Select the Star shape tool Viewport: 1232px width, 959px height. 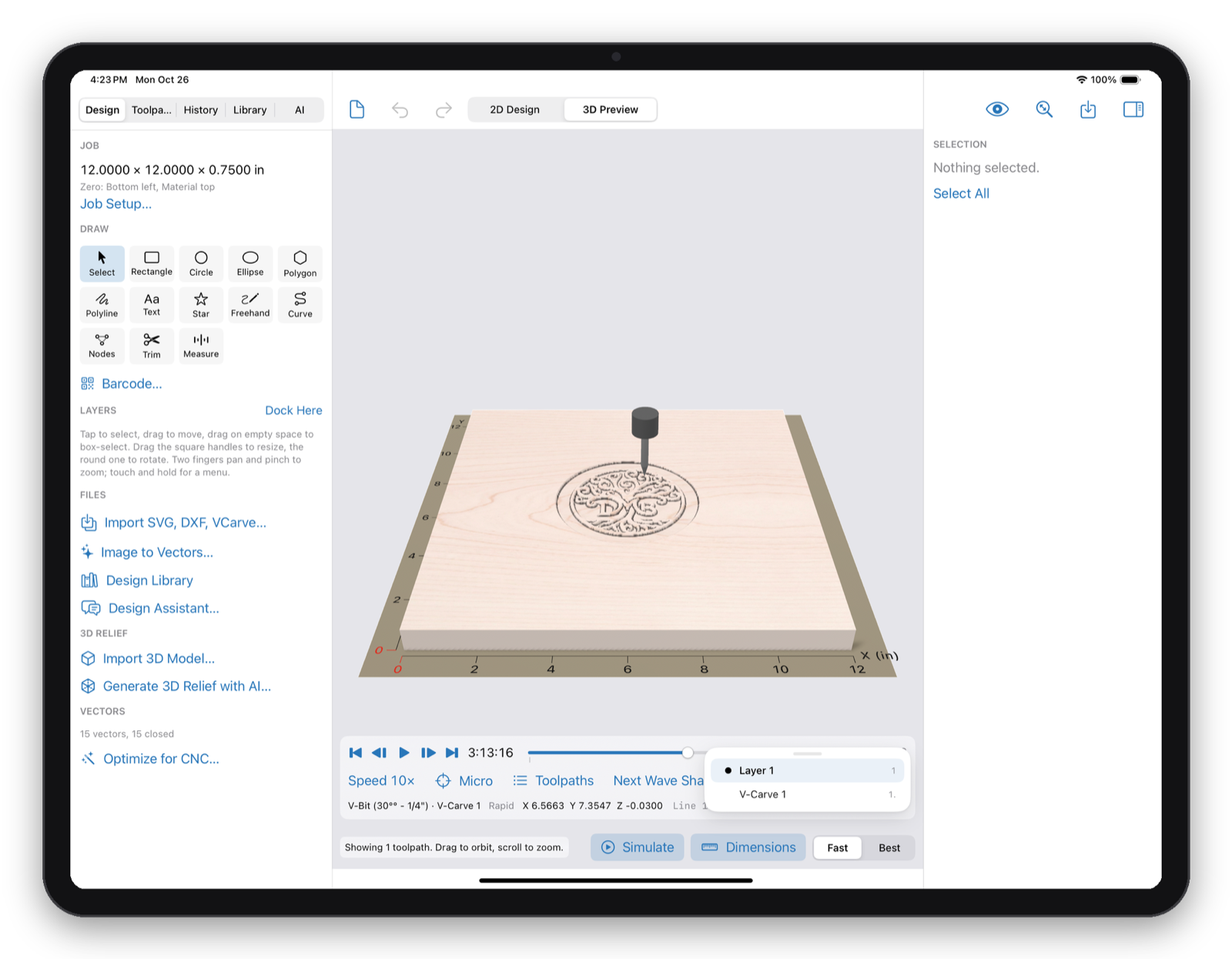pos(201,304)
